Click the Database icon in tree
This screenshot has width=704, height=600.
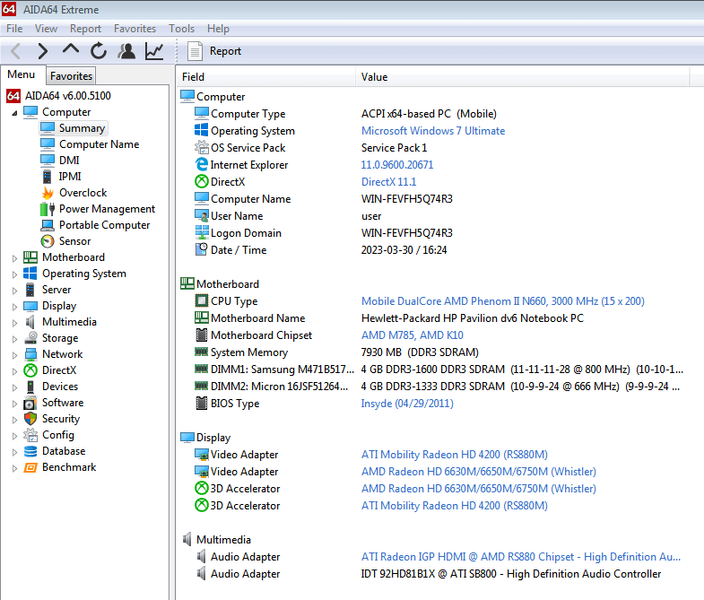[x=31, y=451]
